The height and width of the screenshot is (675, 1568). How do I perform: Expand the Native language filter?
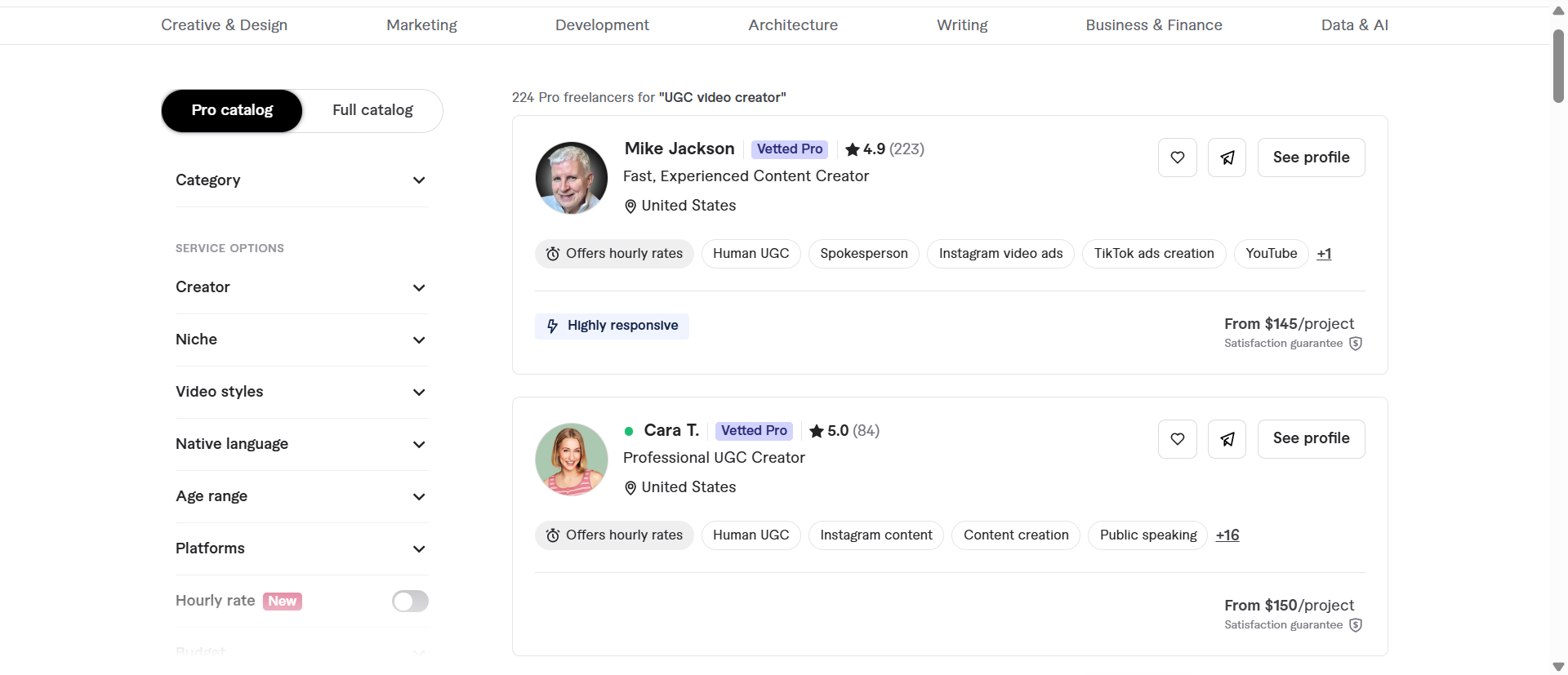(301, 444)
